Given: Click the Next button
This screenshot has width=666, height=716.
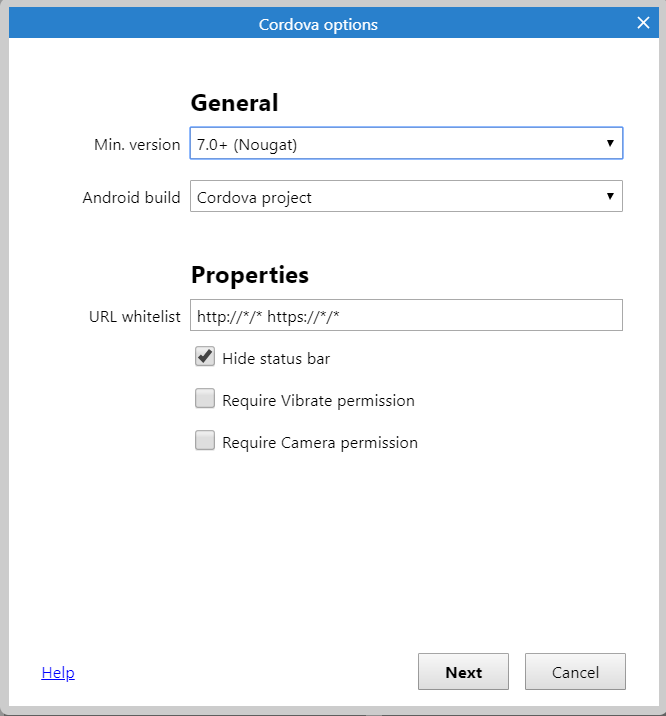Looking at the screenshot, I should pyautogui.click(x=463, y=672).
